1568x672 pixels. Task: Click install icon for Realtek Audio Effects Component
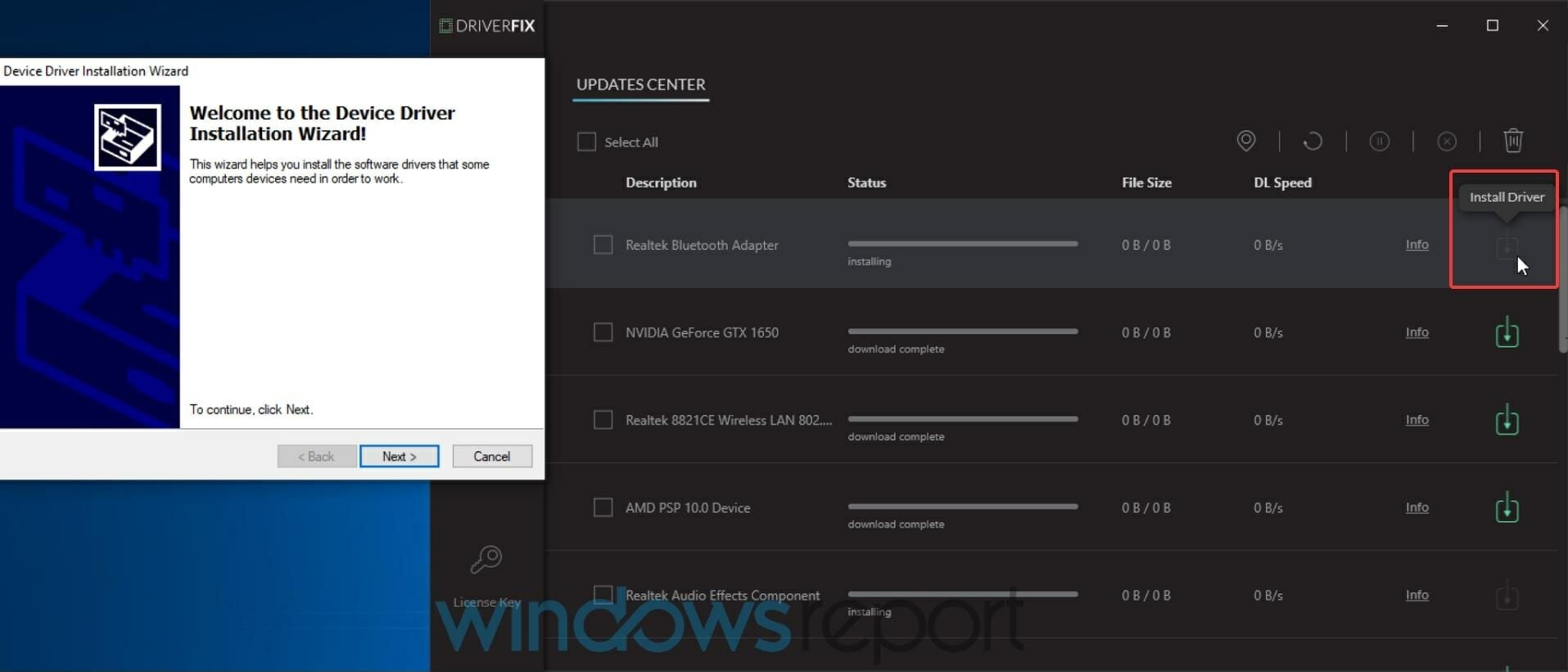click(1507, 595)
